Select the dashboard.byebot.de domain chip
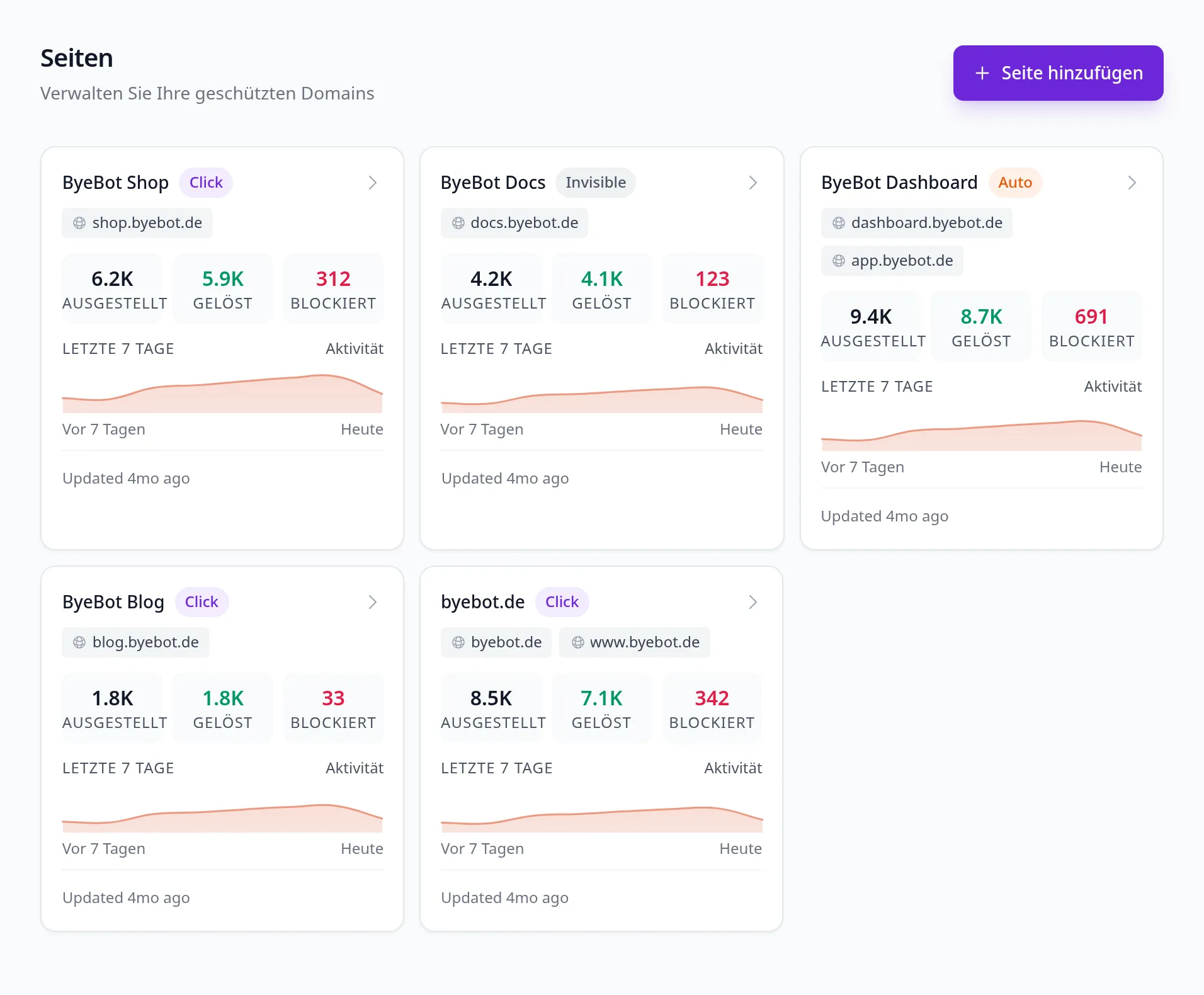1204x995 pixels. coord(917,223)
